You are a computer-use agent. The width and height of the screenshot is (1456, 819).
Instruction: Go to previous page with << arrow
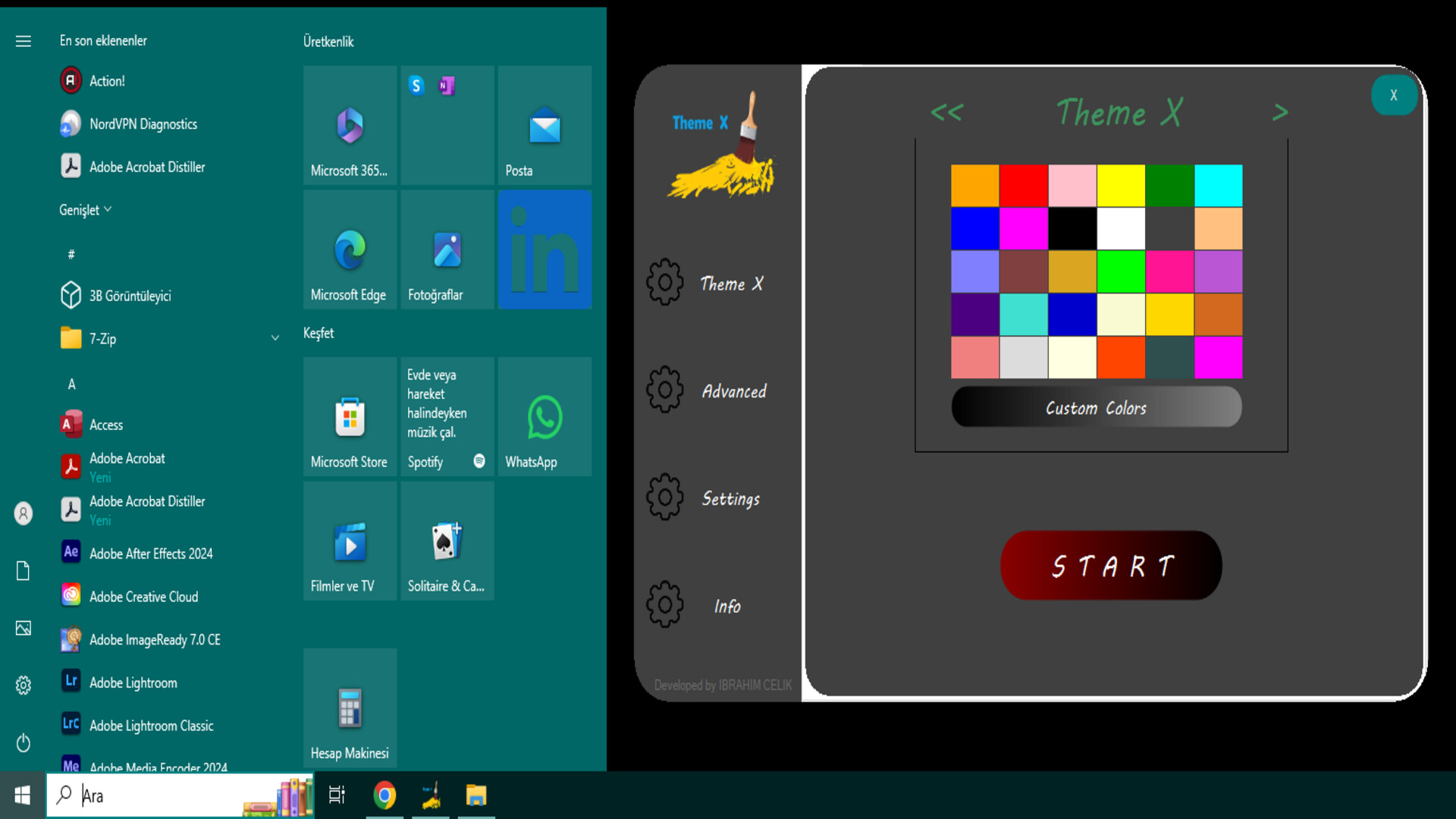point(947,112)
